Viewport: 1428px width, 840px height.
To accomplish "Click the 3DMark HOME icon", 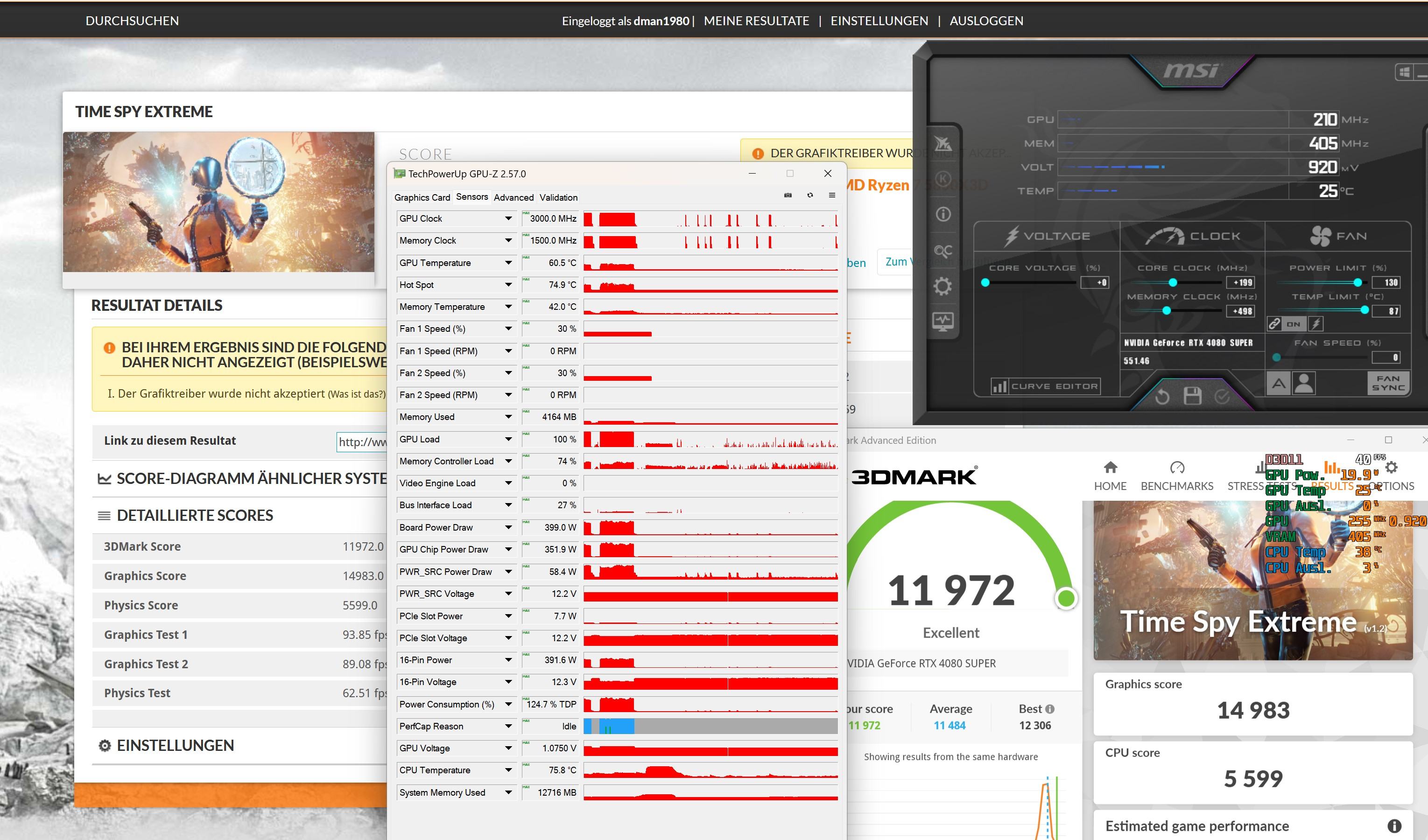I will [x=1110, y=467].
